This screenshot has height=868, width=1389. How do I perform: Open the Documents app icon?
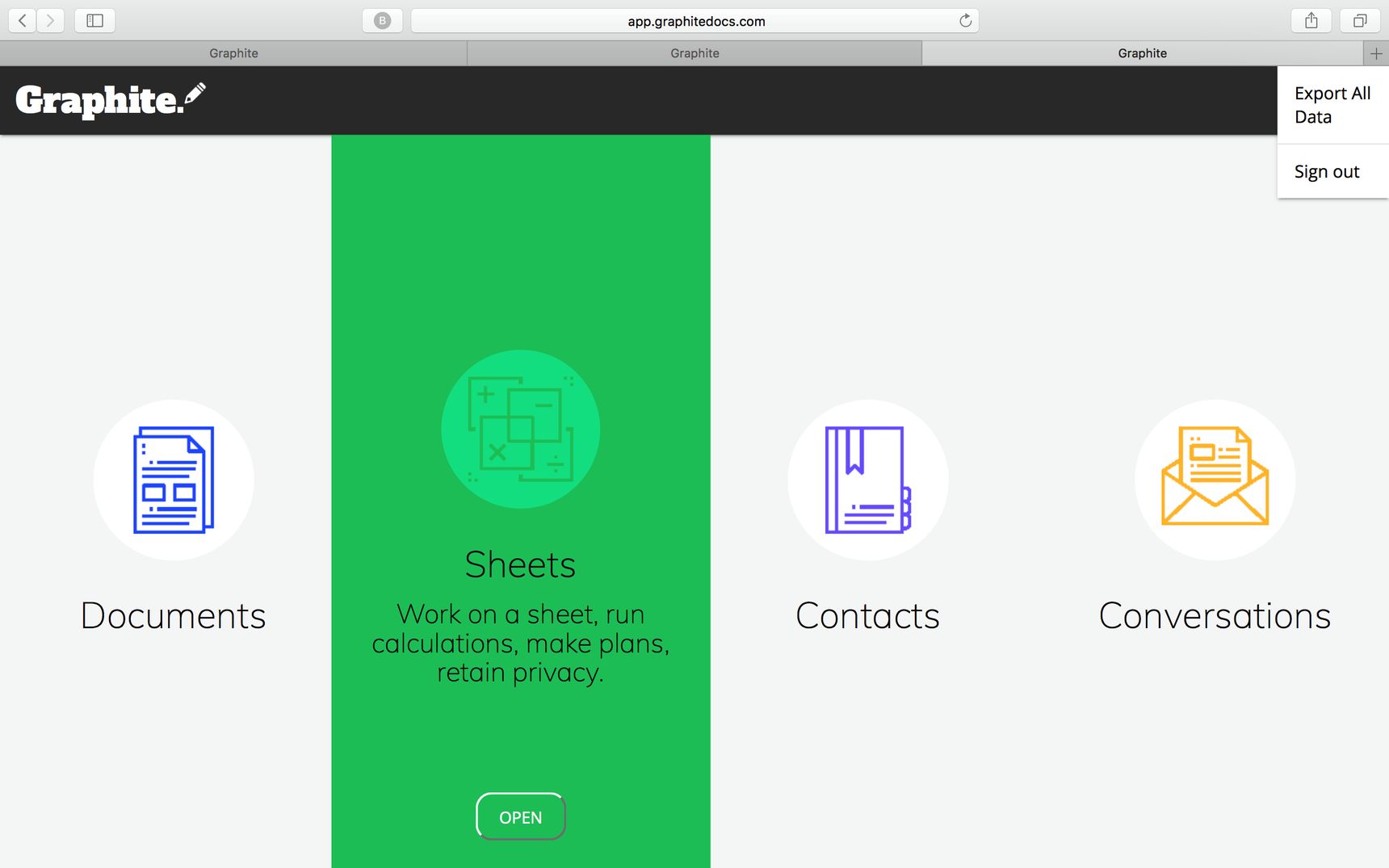(174, 480)
